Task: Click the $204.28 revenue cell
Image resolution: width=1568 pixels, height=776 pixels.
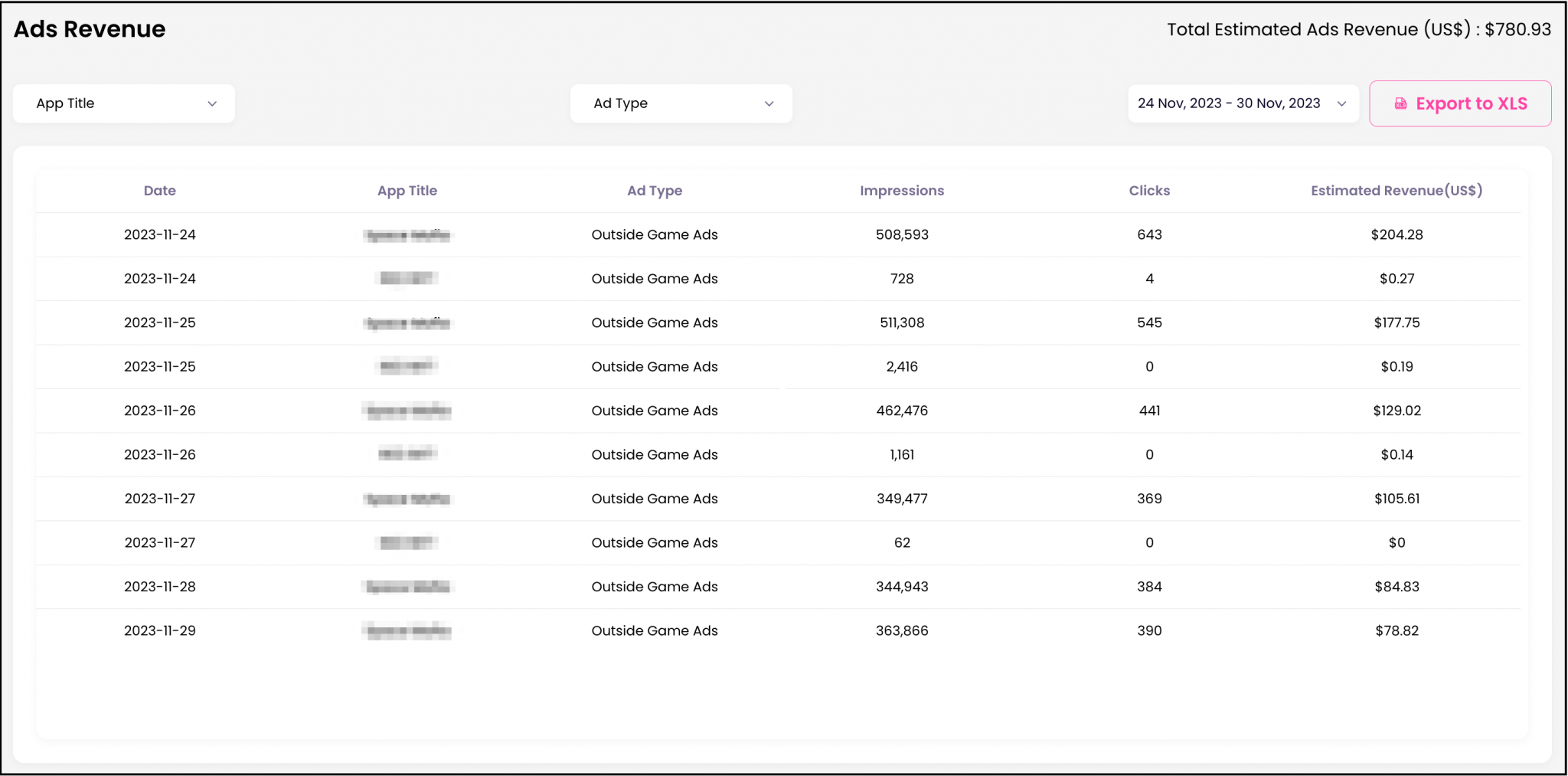Action: tap(1396, 234)
